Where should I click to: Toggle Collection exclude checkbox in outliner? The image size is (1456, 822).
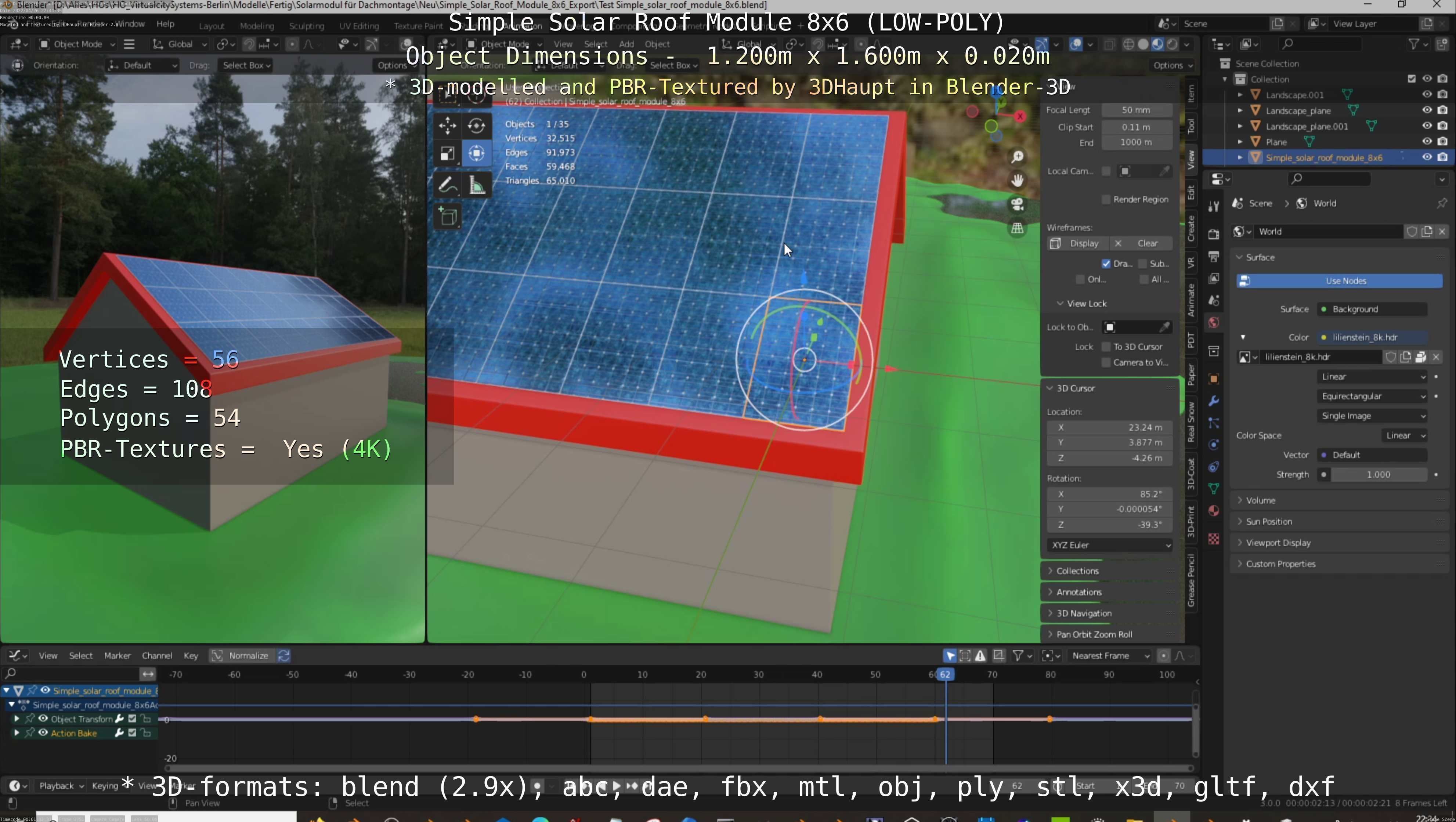click(1411, 79)
